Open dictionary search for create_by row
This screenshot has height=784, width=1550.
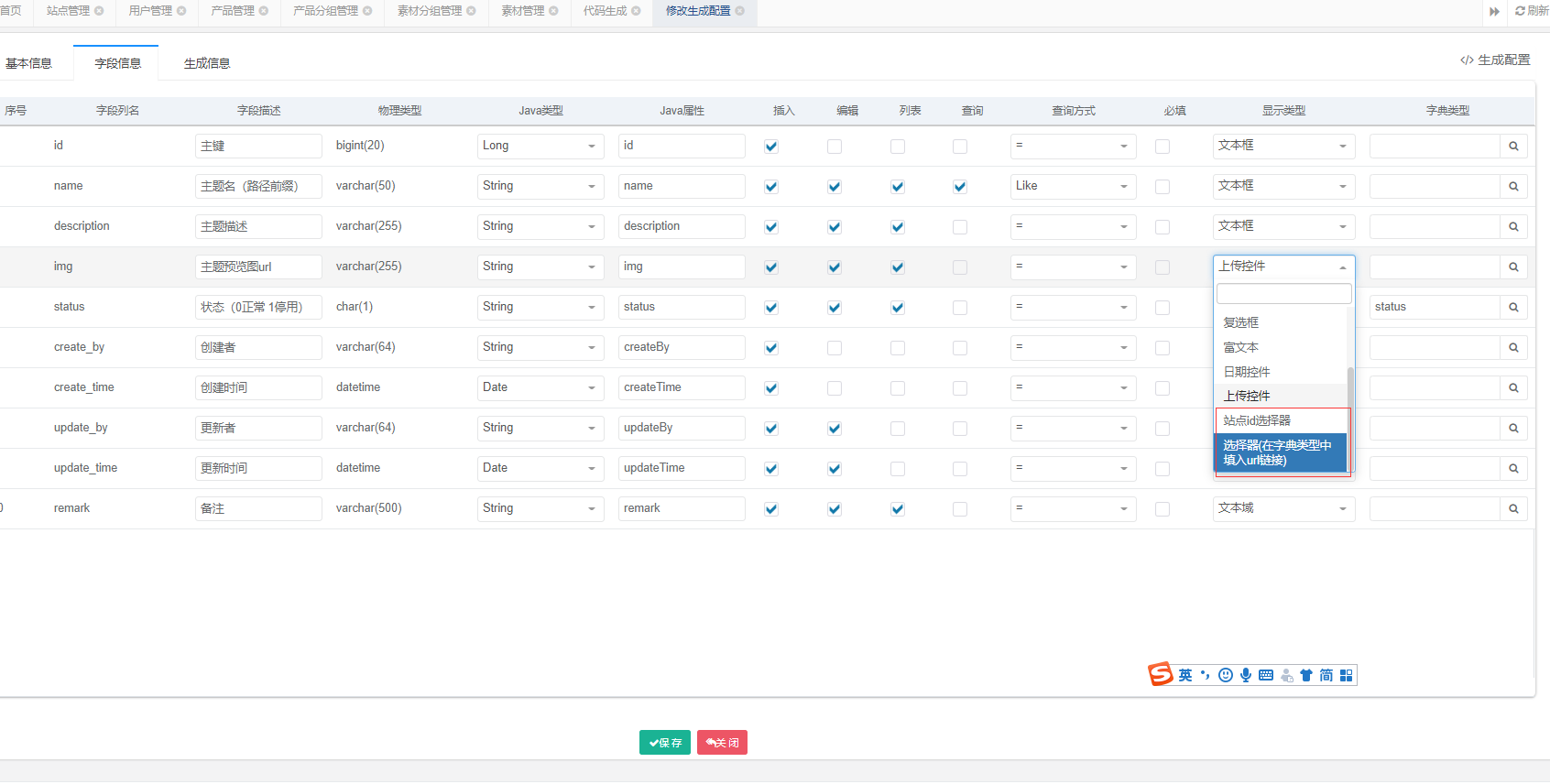click(x=1513, y=348)
